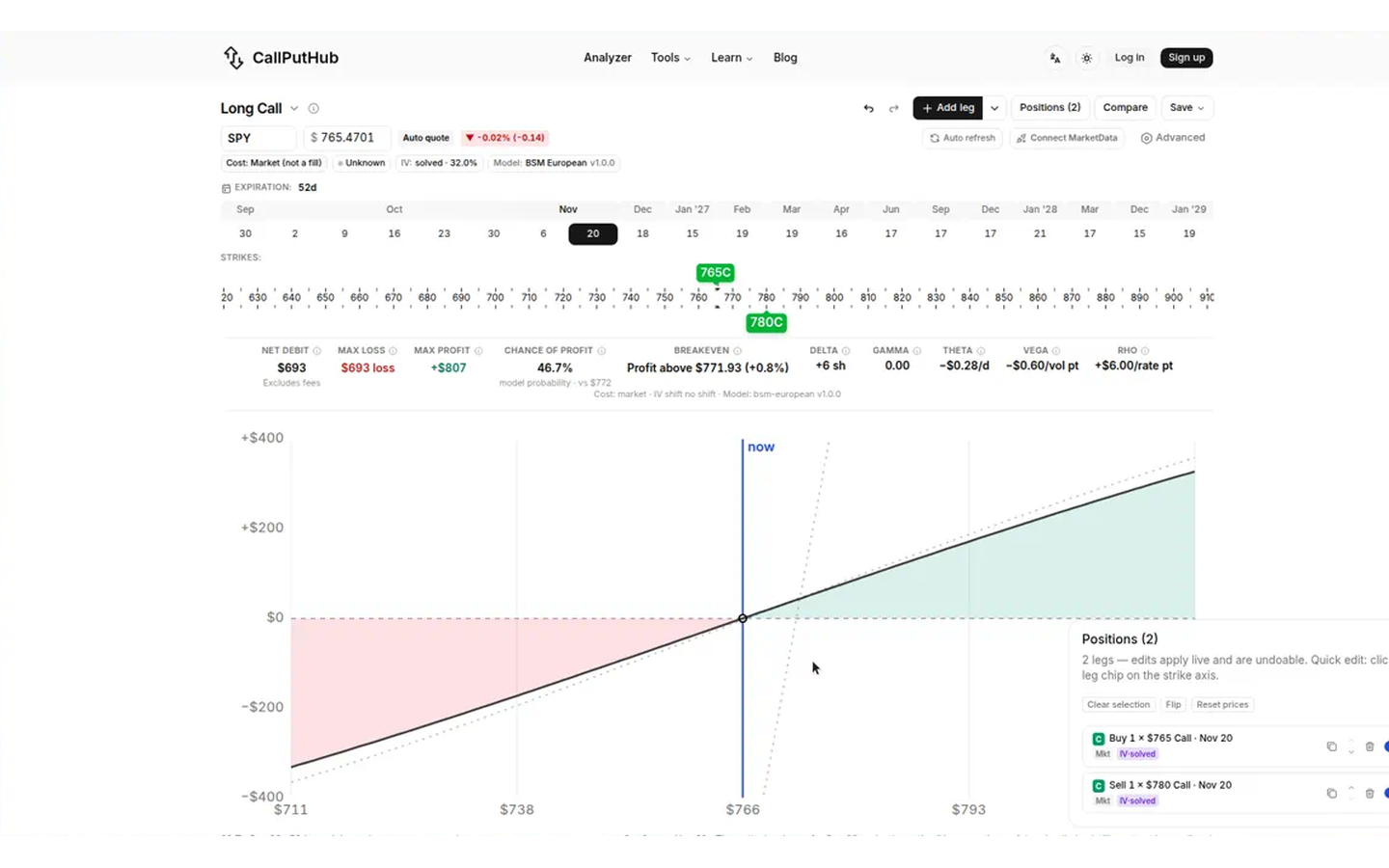Click the info icon next to Rho
The height and width of the screenshot is (868, 1389).
(1145, 351)
